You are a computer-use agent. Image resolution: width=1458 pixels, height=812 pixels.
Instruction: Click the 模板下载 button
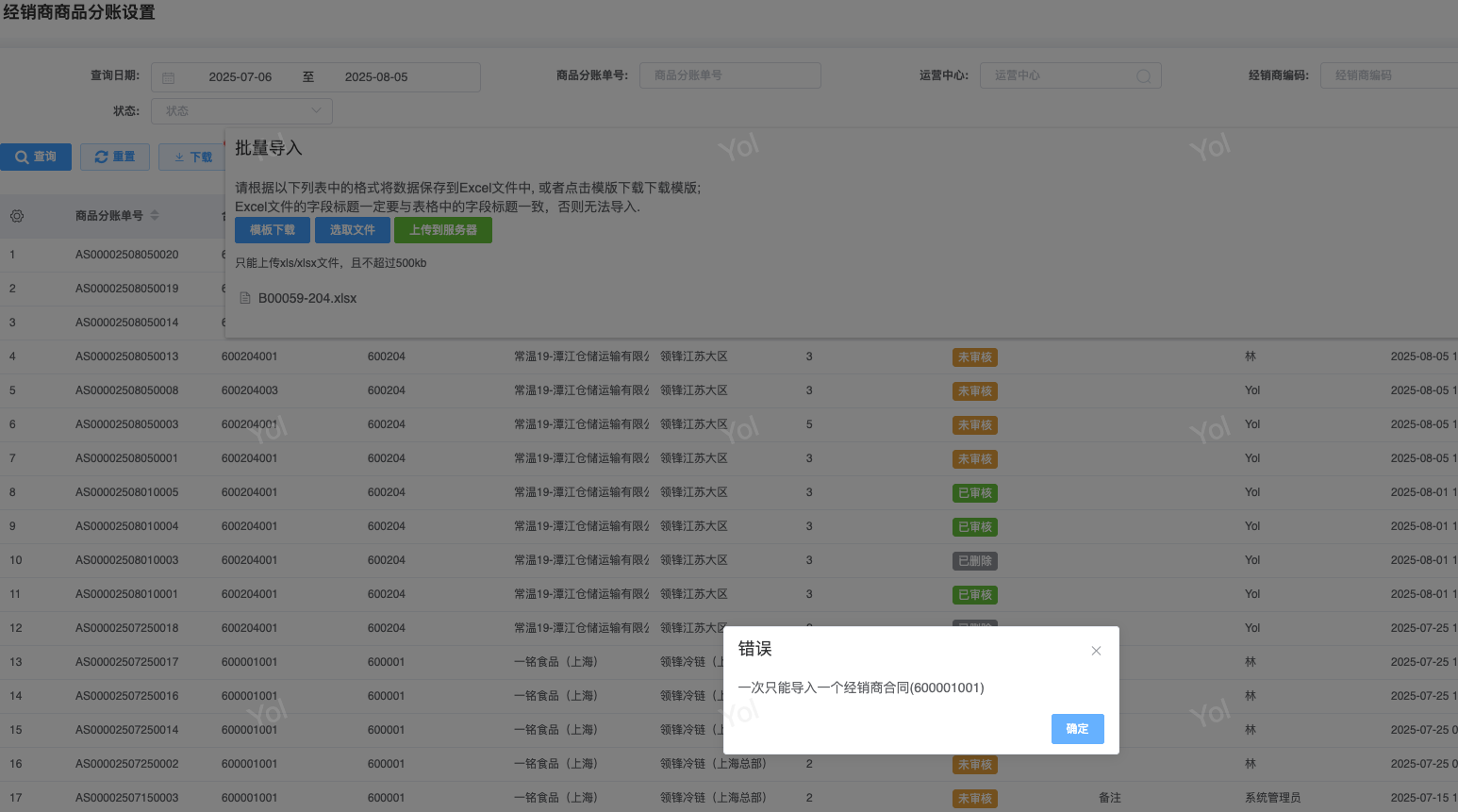[272, 230]
